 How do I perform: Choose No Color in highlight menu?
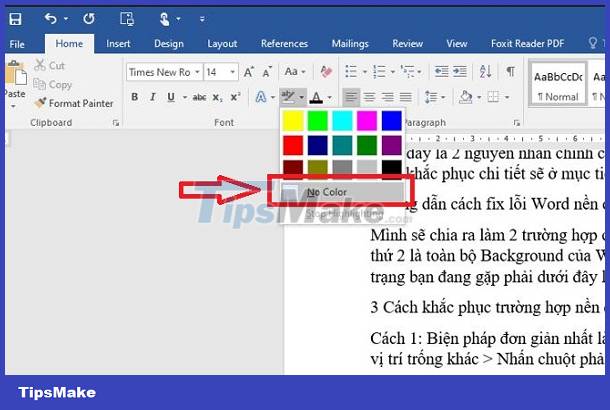coord(342,192)
